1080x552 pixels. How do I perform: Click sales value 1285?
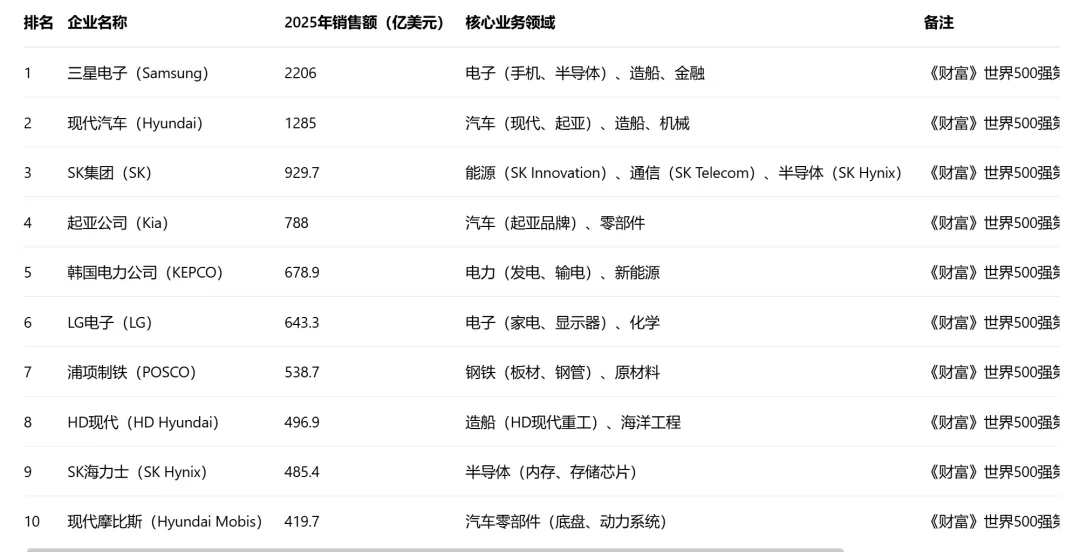click(x=300, y=123)
